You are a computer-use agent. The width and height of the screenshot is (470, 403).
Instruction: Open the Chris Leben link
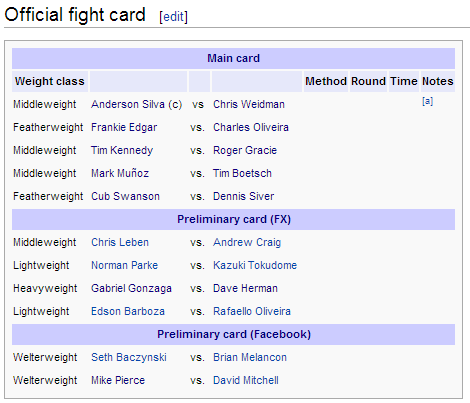pos(120,242)
